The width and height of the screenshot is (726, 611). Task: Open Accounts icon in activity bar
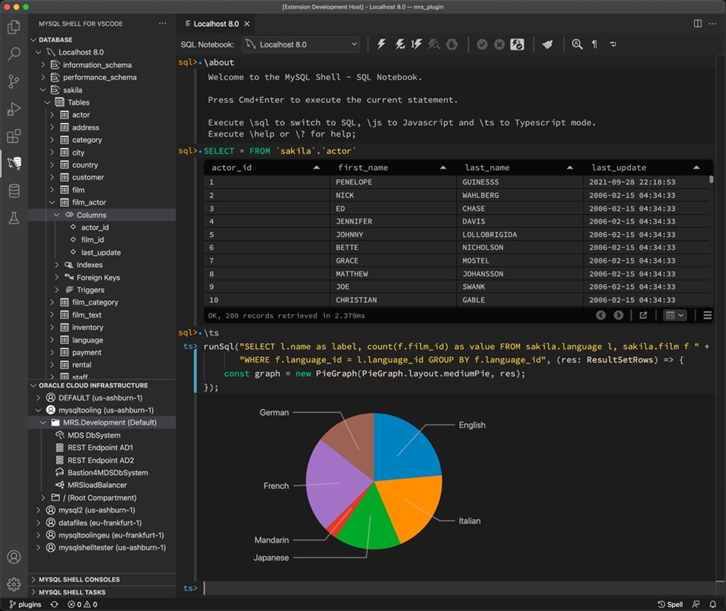click(14, 557)
